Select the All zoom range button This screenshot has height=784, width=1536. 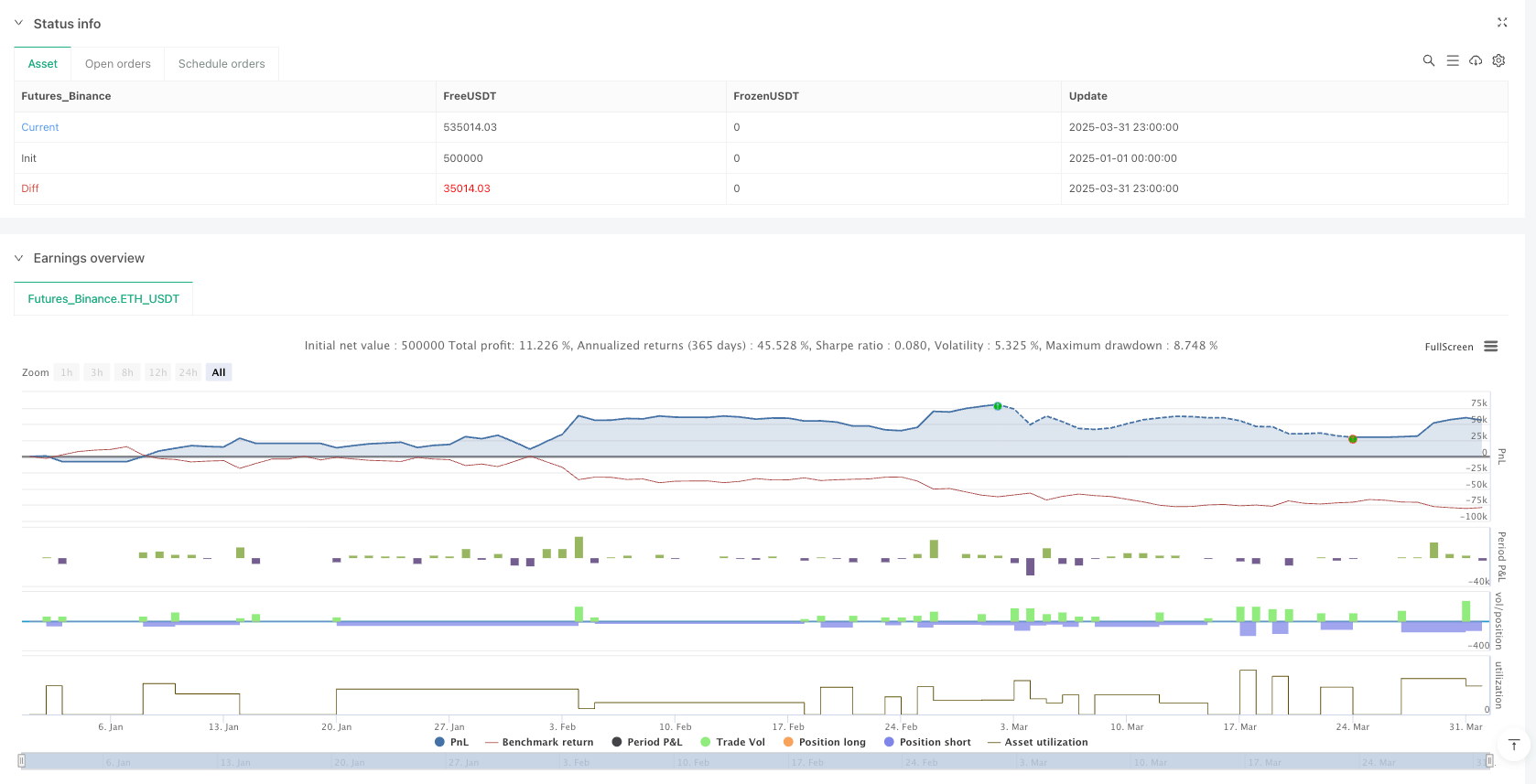(x=219, y=372)
